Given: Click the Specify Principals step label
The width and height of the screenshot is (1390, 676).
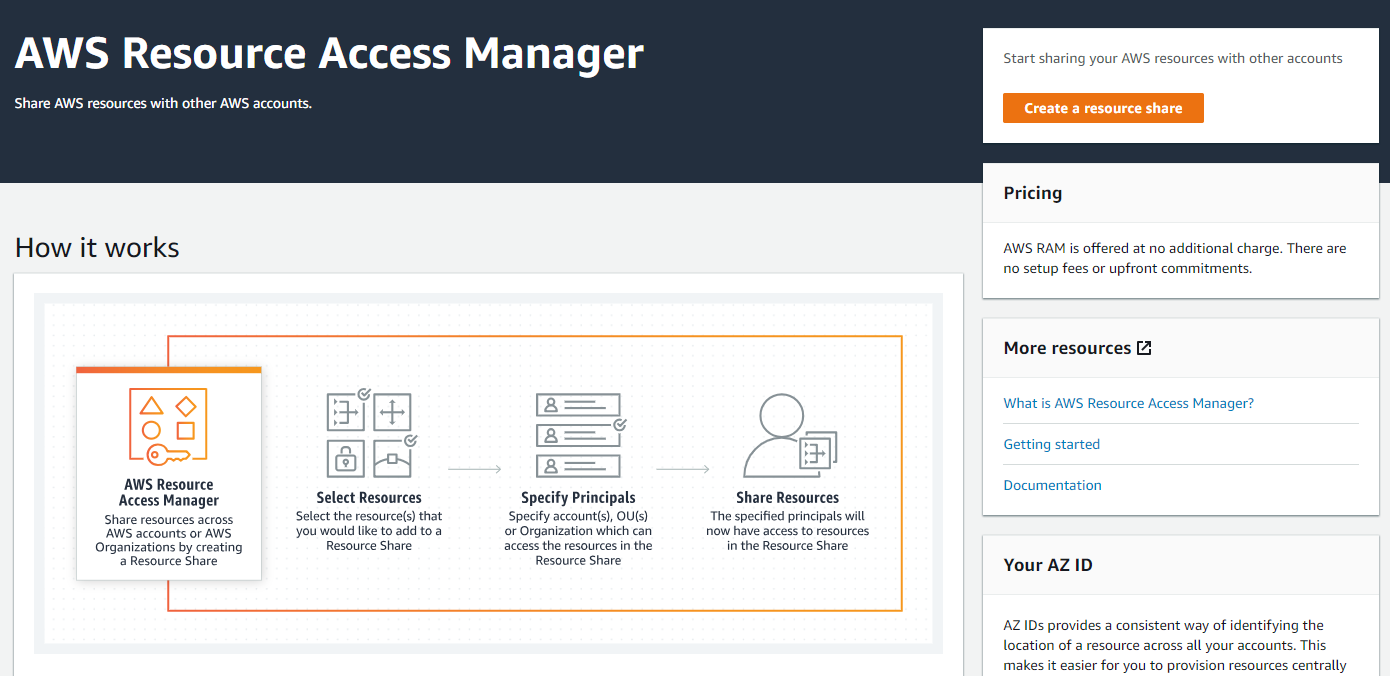Looking at the screenshot, I should pyautogui.click(x=578, y=497).
